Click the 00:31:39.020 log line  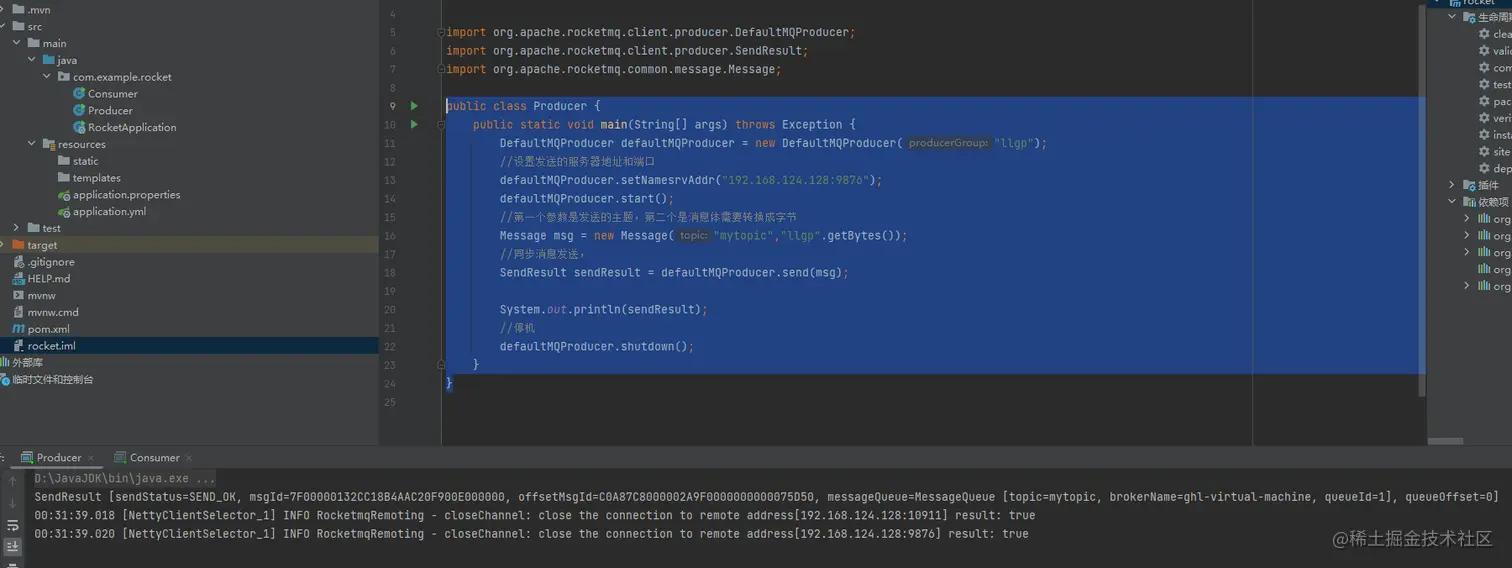[531, 534]
